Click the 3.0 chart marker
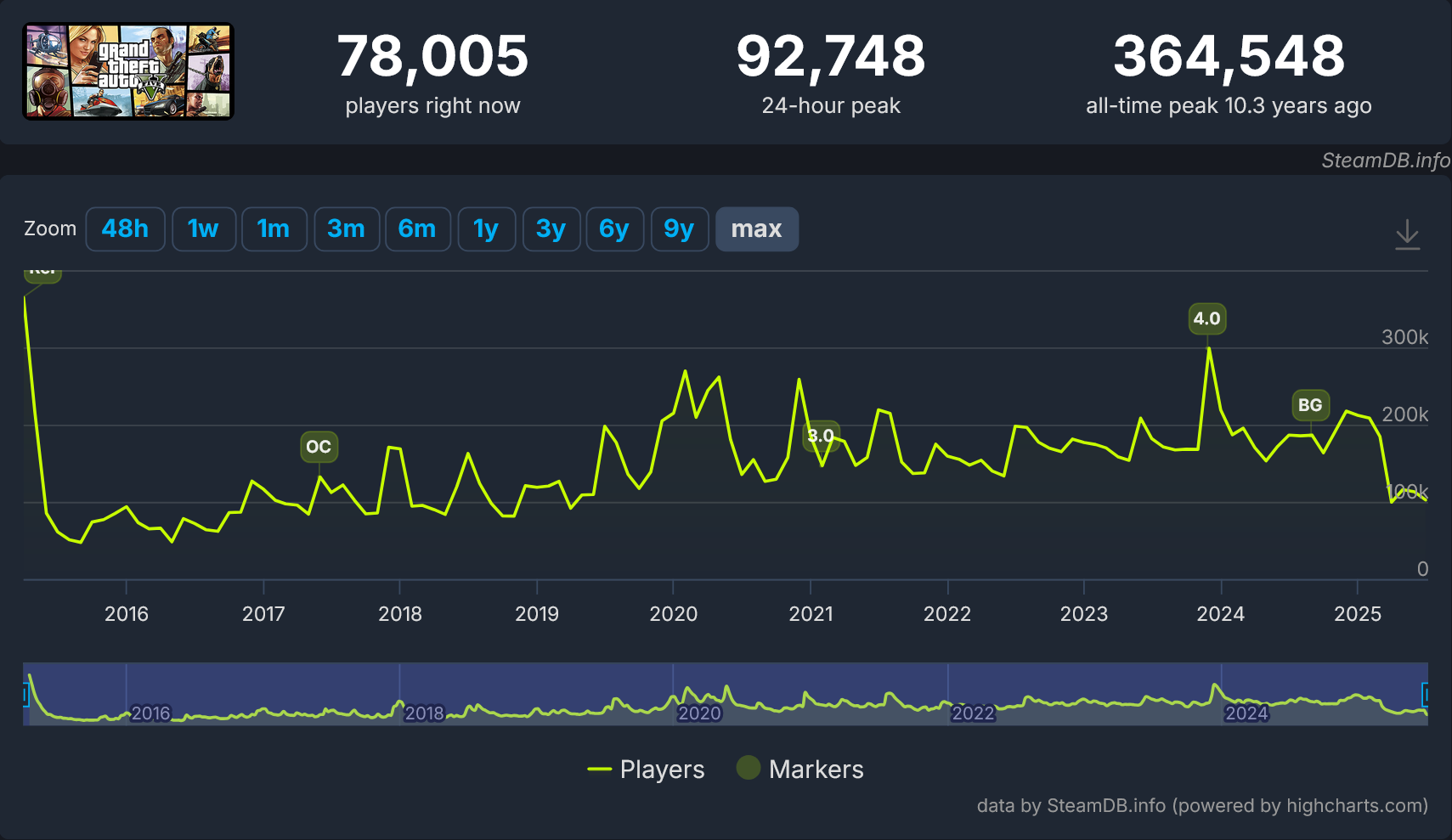This screenshot has height=840, width=1452. 821,436
